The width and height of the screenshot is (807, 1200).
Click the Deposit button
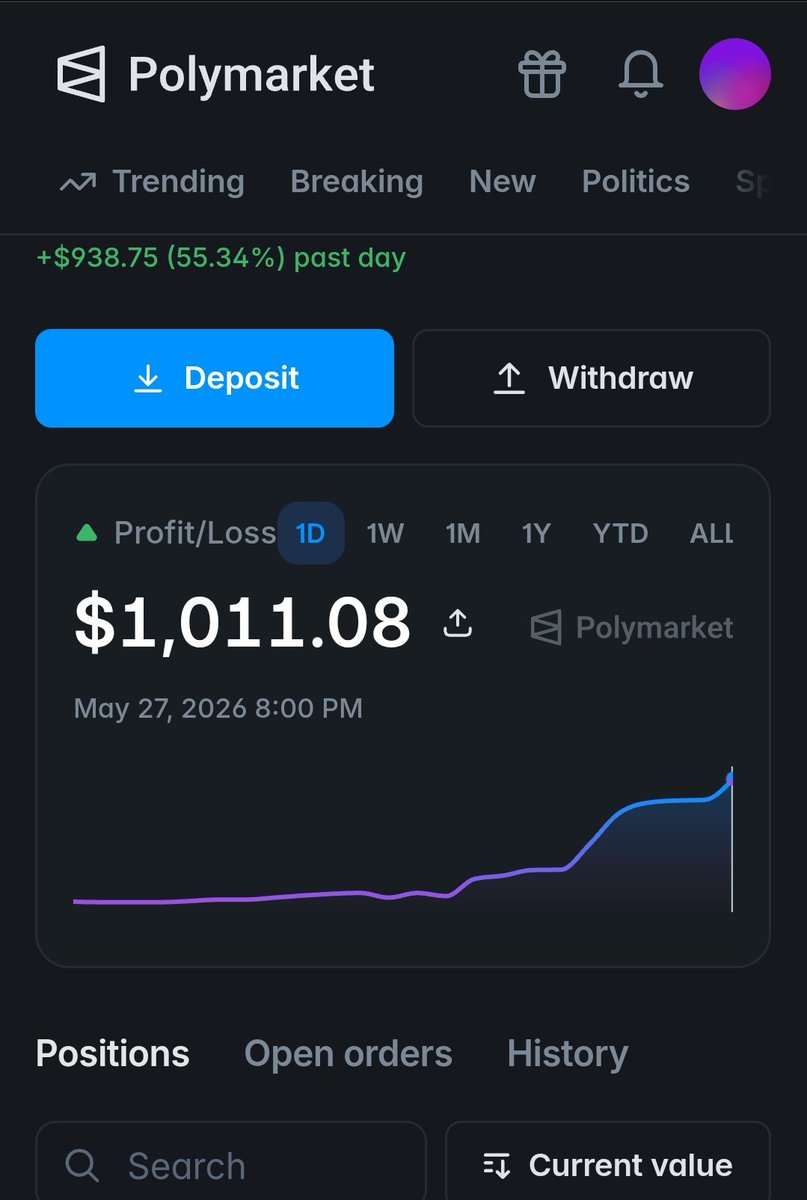pos(214,378)
